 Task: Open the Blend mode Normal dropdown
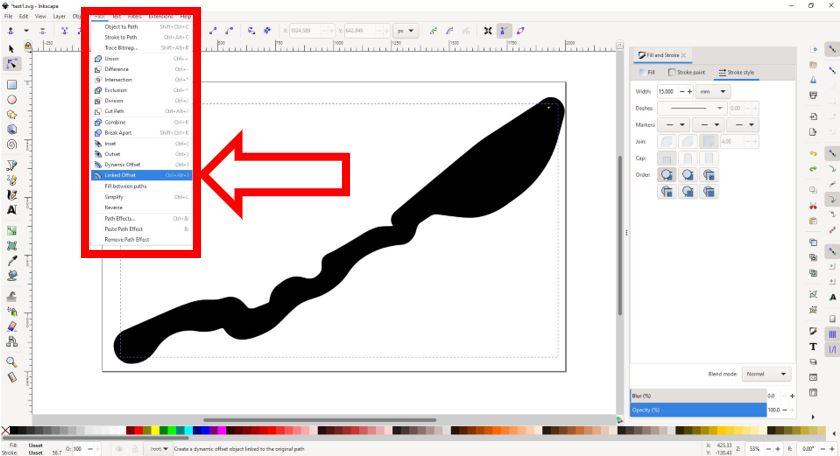pyautogui.click(x=767, y=374)
